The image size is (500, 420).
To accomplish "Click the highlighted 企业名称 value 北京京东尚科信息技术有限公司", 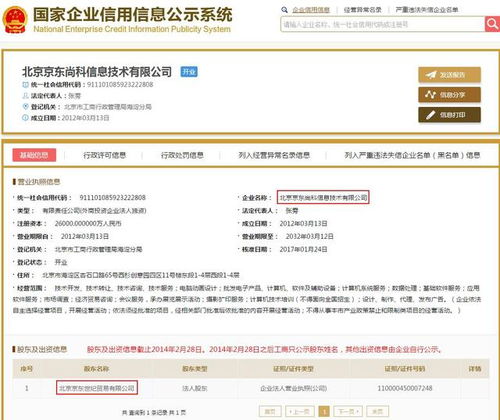I will pos(323,197).
